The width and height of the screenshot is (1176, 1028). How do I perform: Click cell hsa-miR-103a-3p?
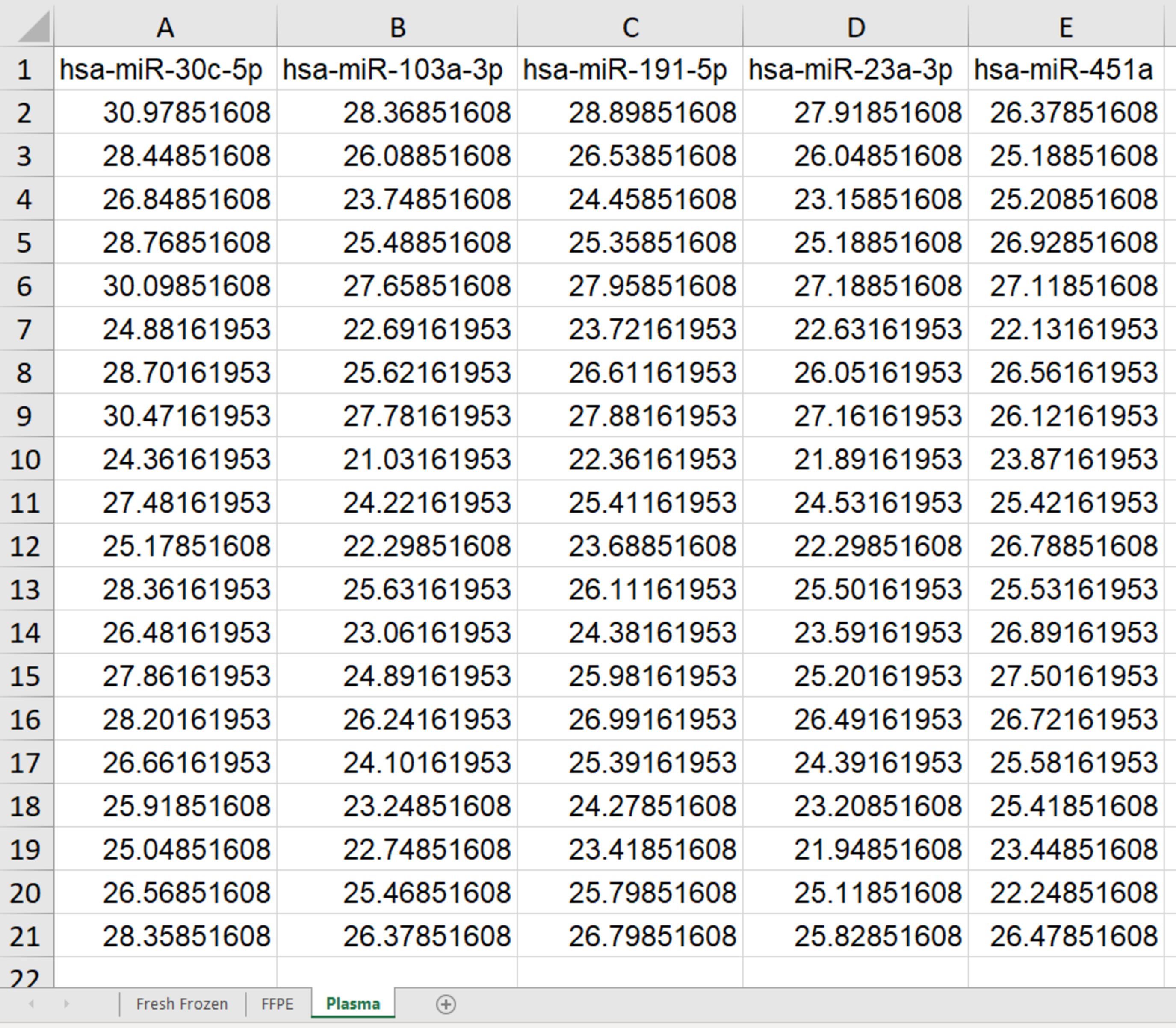coord(397,69)
